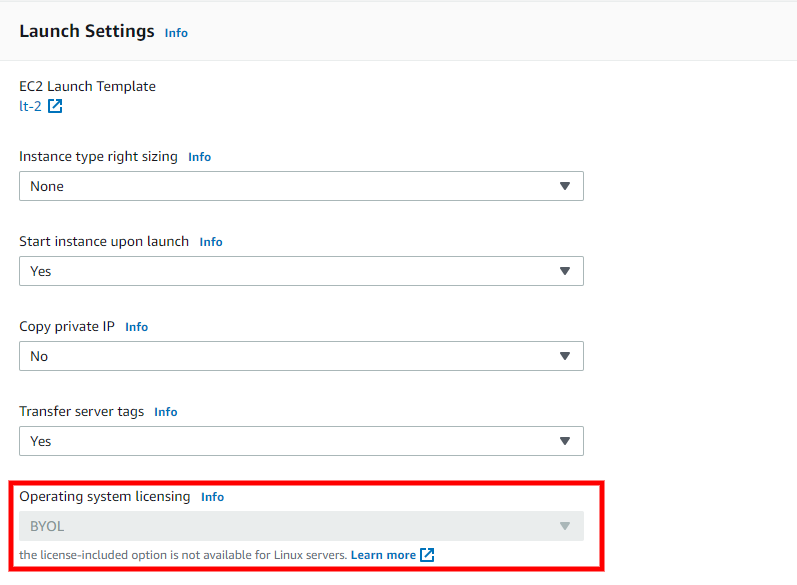Click the arrow icon of Transfer server tags field

[565, 441]
